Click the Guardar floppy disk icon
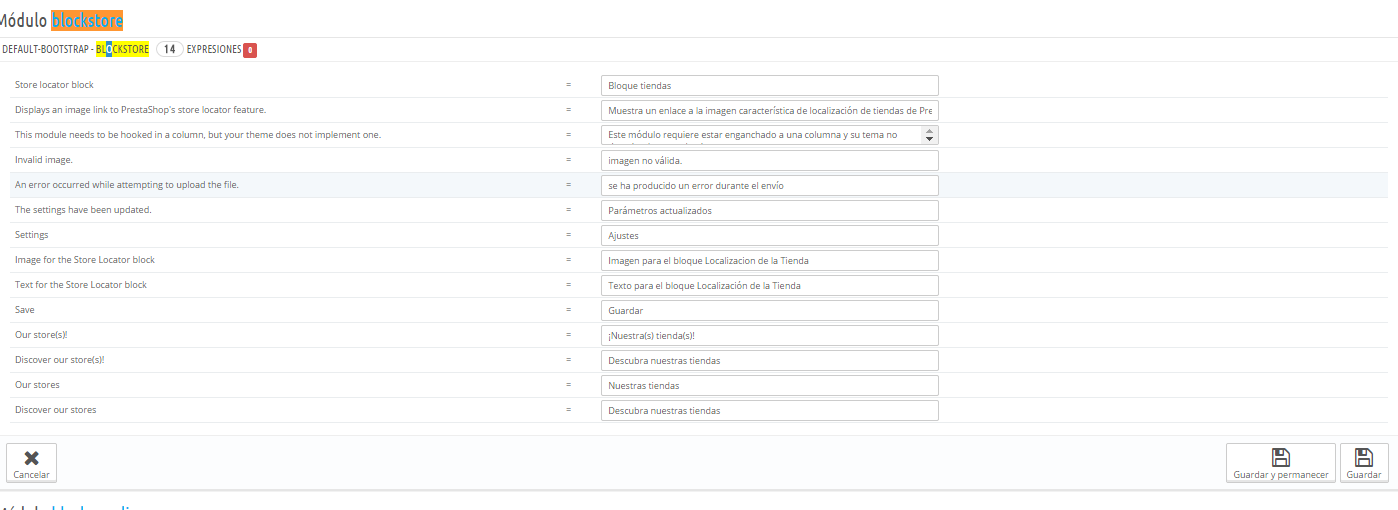This screenshot has width=1398, height=510. pyautogui.click(x=1363, y=457)
